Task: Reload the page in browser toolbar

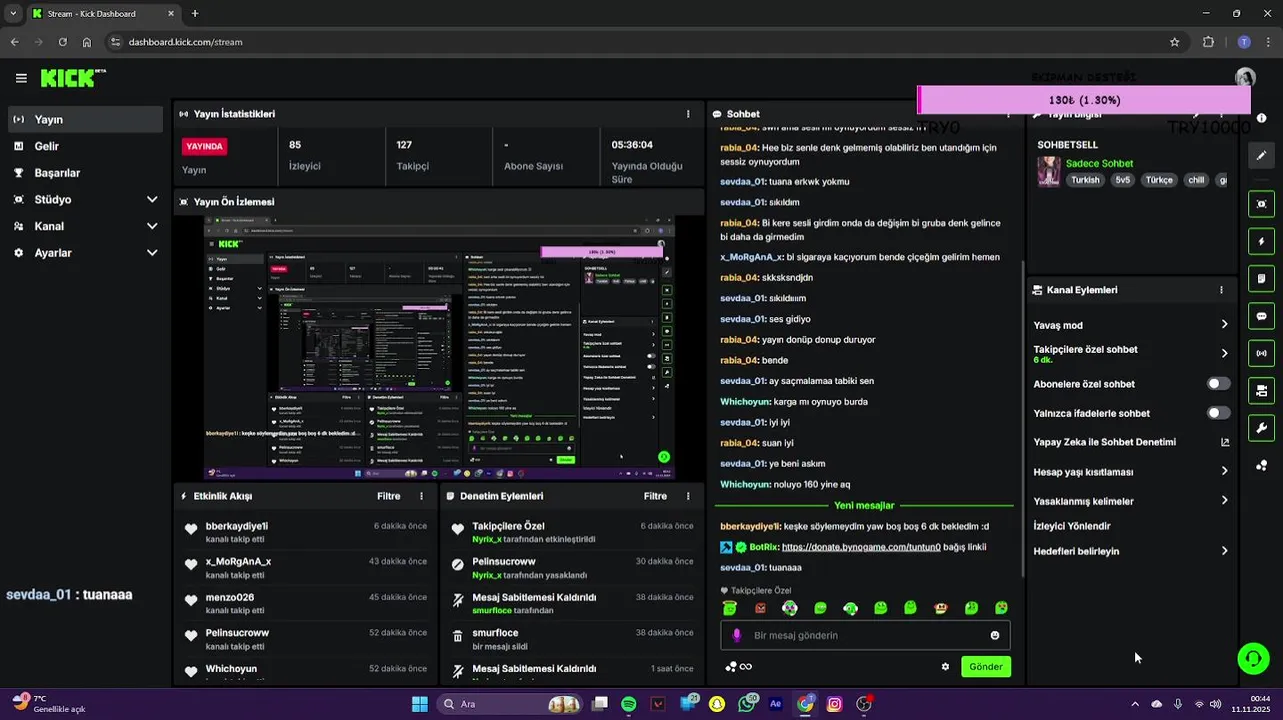Action: click(62, 42)
